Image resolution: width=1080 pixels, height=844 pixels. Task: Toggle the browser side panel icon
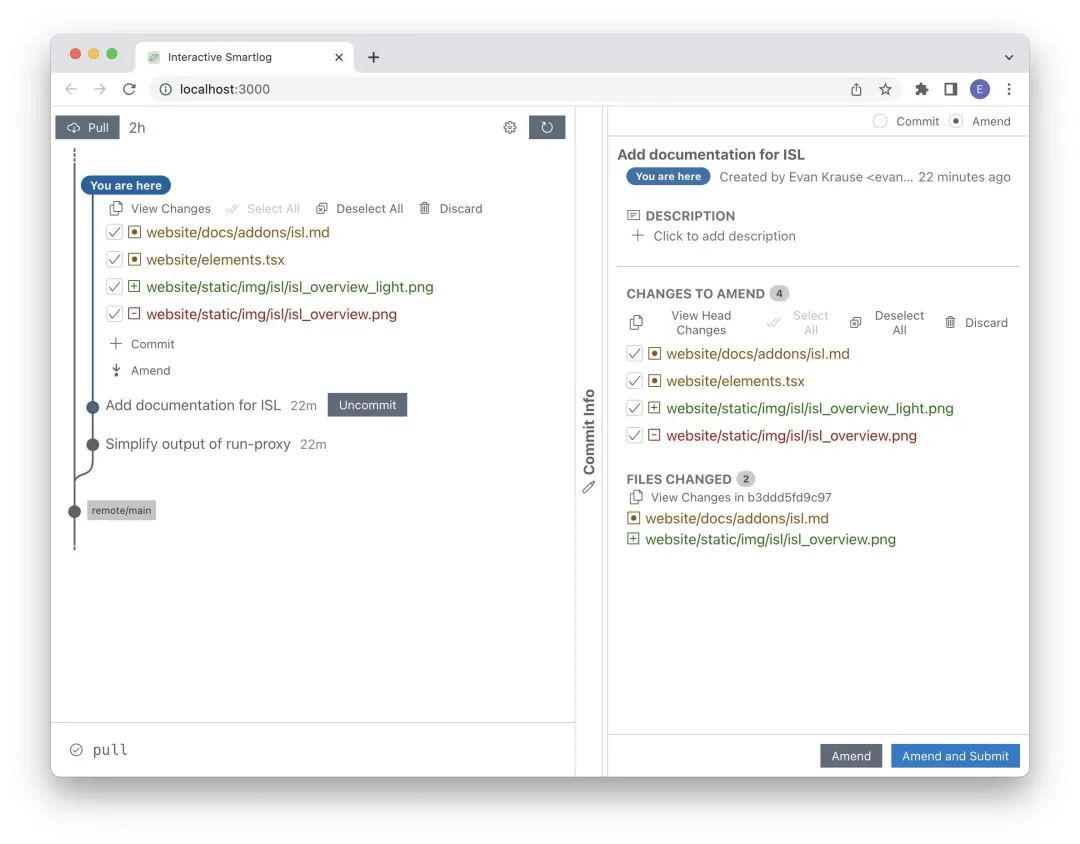pos(951,89)
